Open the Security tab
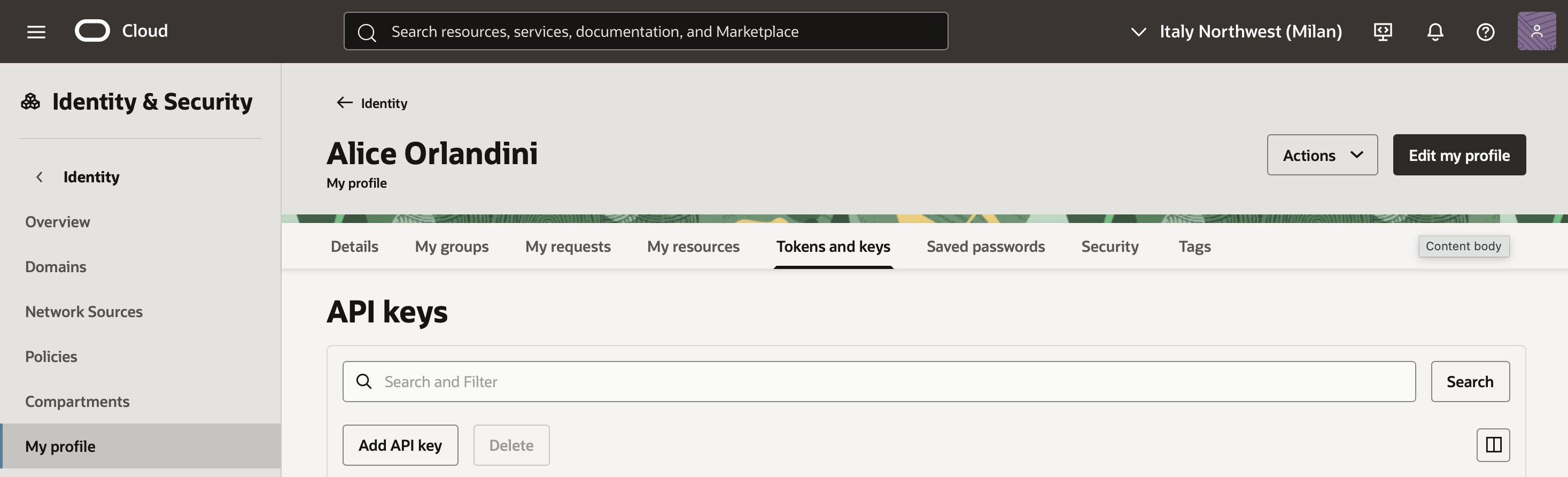 [1109, 247]
